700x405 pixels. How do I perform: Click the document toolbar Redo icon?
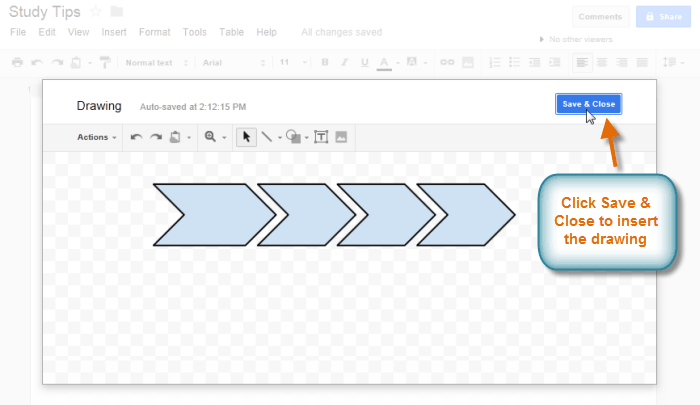57,63
